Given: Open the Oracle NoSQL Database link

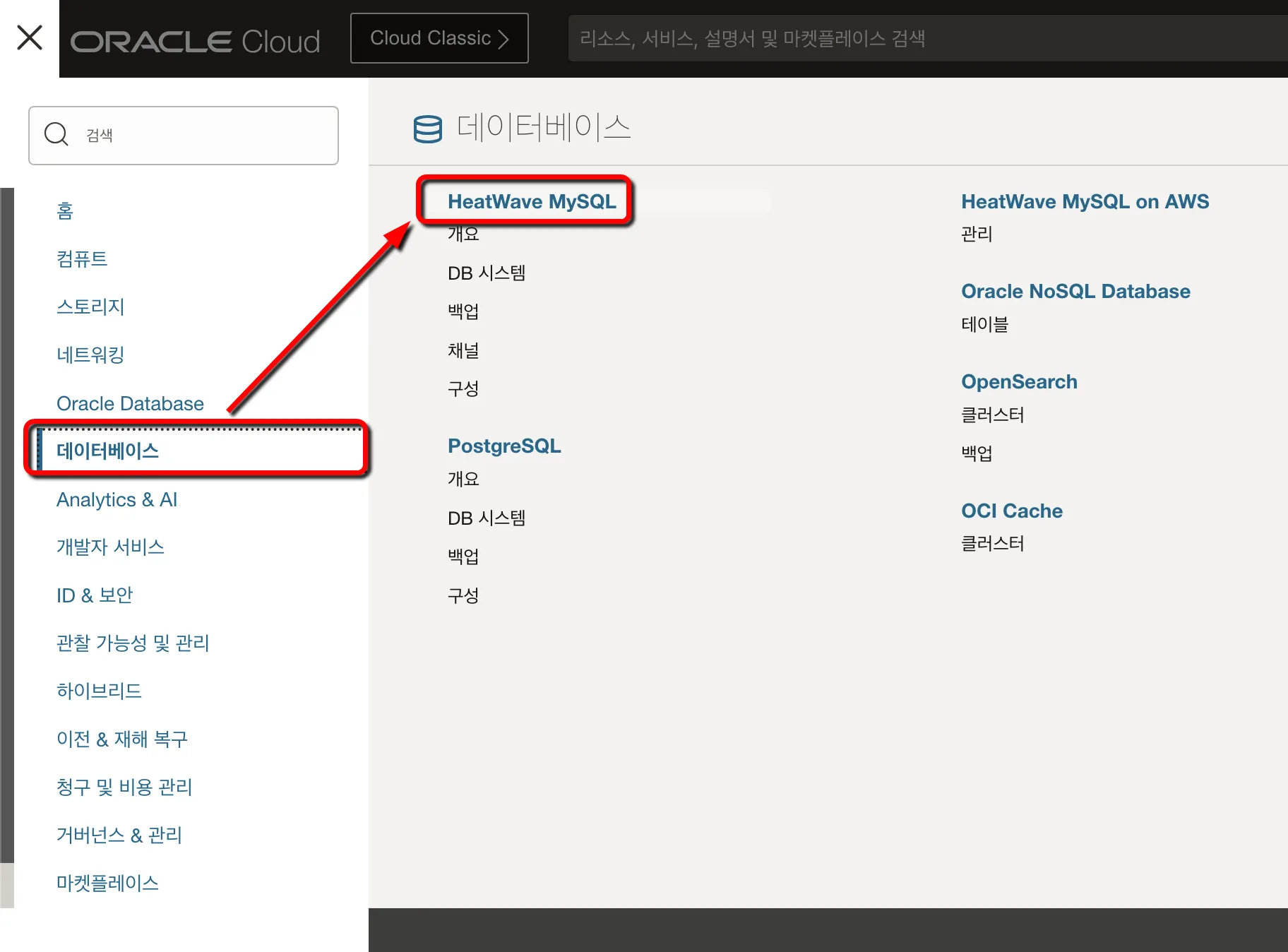Looking at the screenshot, I should coord(1075,291).
